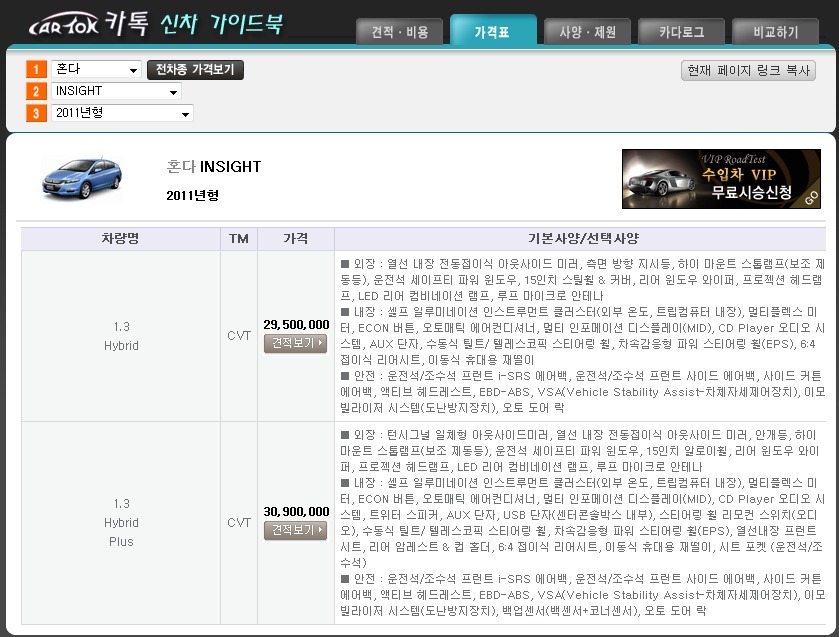The width and height of the screenshot is (839, 637).
Task: Click 견적보기 under the 30,900,000 price
Action: pos(295,530)
